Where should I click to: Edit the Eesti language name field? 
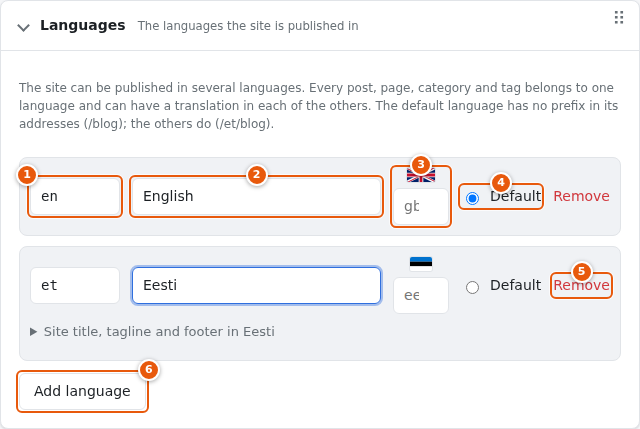(x=256, y=285)
